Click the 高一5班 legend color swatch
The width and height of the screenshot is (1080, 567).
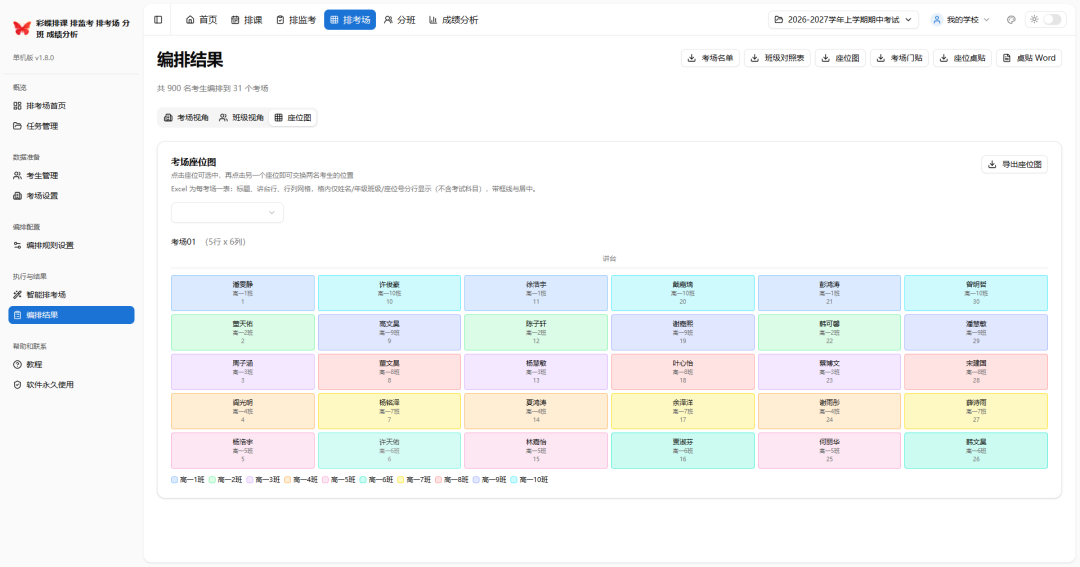tap(325, 480)
